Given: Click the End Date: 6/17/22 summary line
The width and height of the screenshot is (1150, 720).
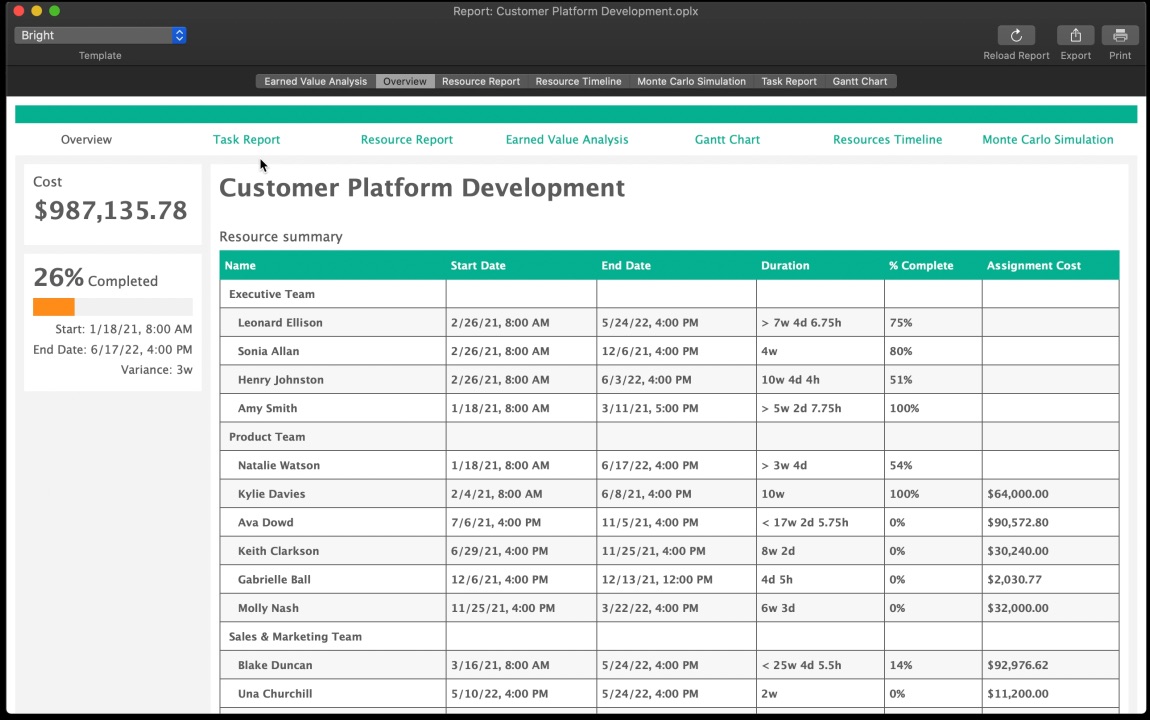Looking at the screenshot, I should pyautogui.click(x=113, y=350).
